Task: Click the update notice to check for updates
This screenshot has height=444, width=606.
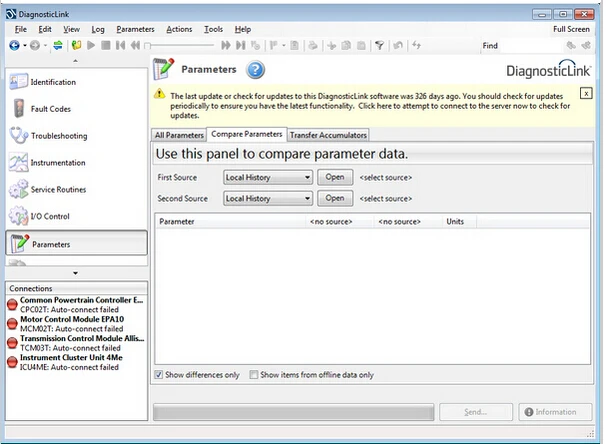Action: click(370, 106)
